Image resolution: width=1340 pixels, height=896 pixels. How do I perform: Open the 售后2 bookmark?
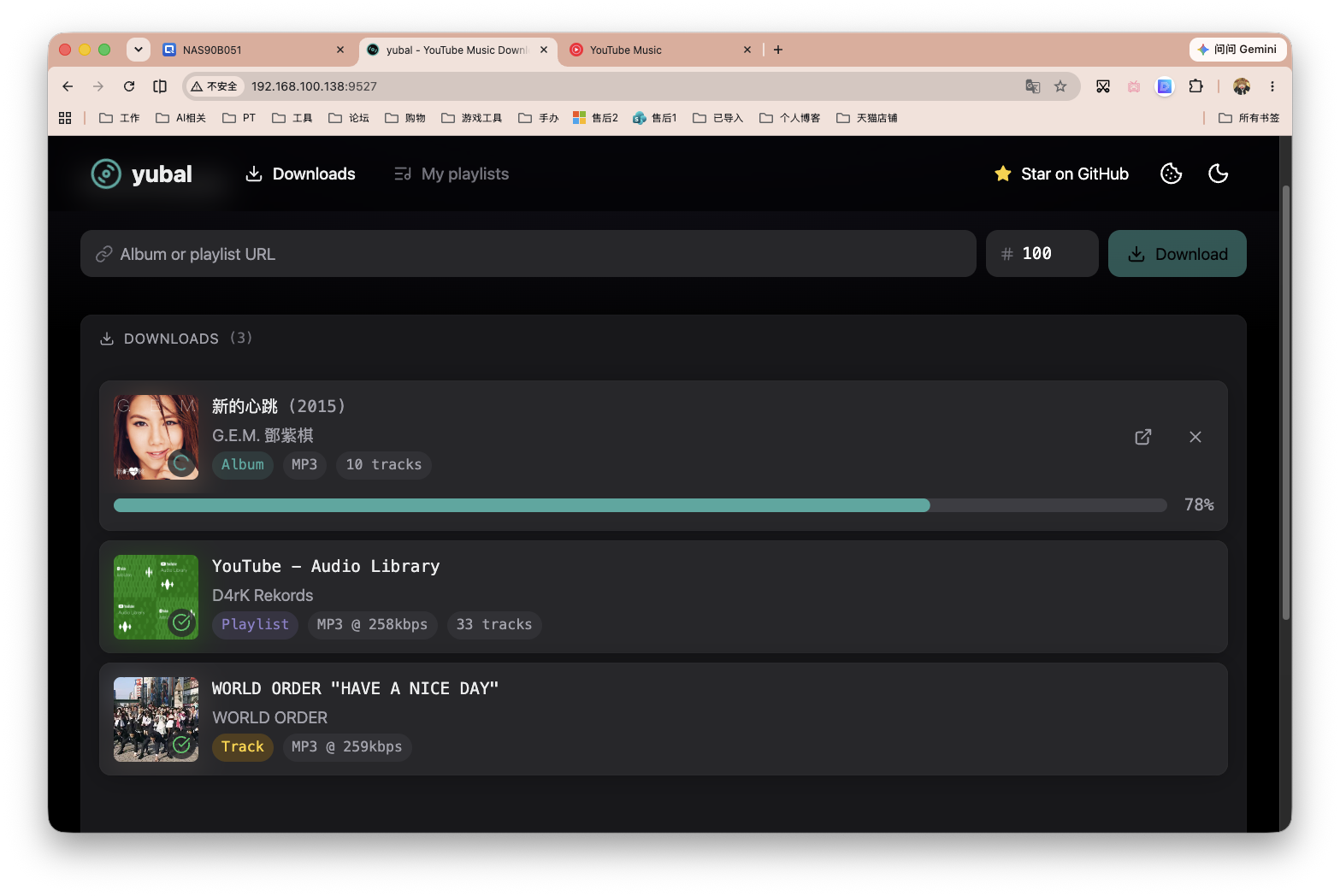pos(595,118)
